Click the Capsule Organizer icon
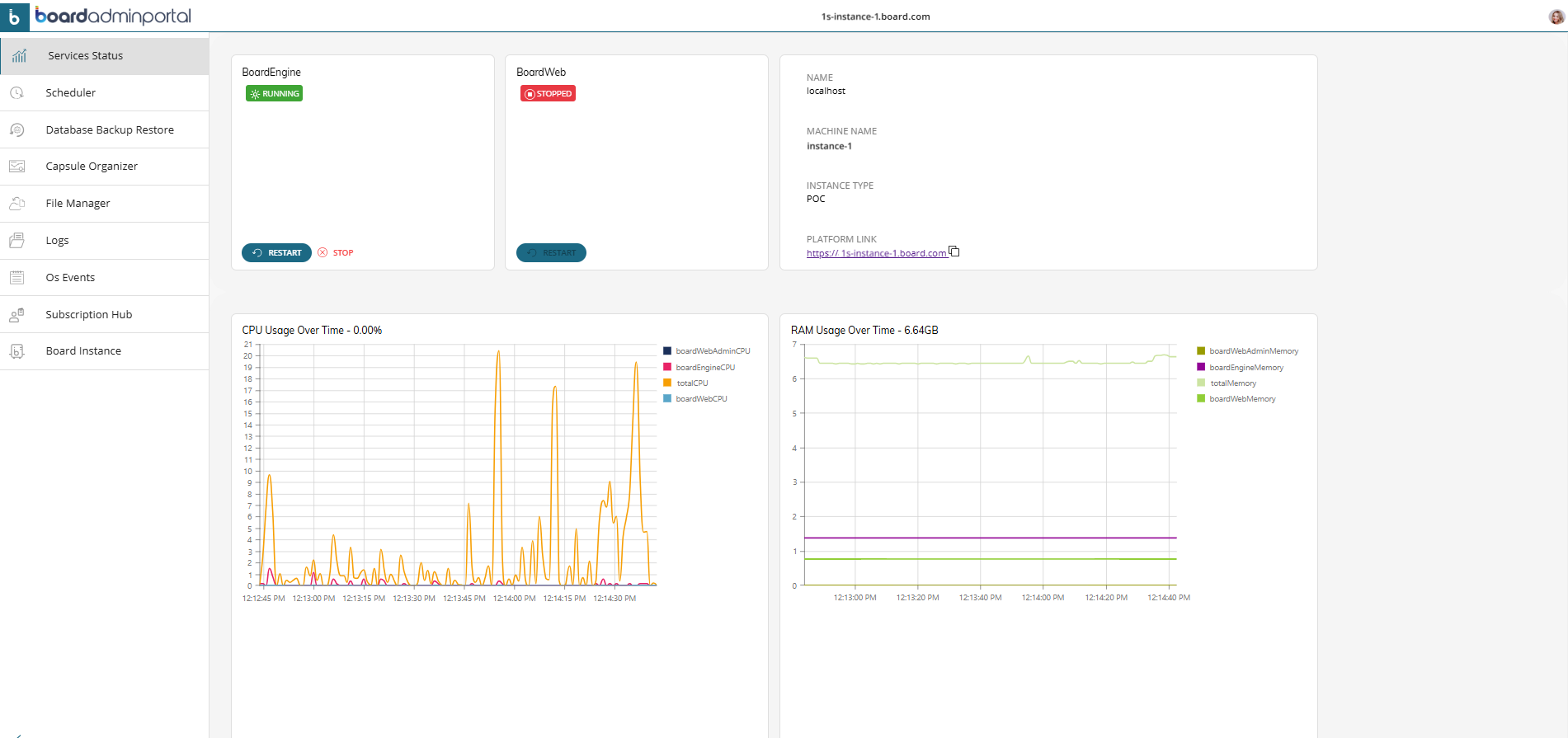The width and height of the screenshot is (1568, 738). tap(16, 166)
